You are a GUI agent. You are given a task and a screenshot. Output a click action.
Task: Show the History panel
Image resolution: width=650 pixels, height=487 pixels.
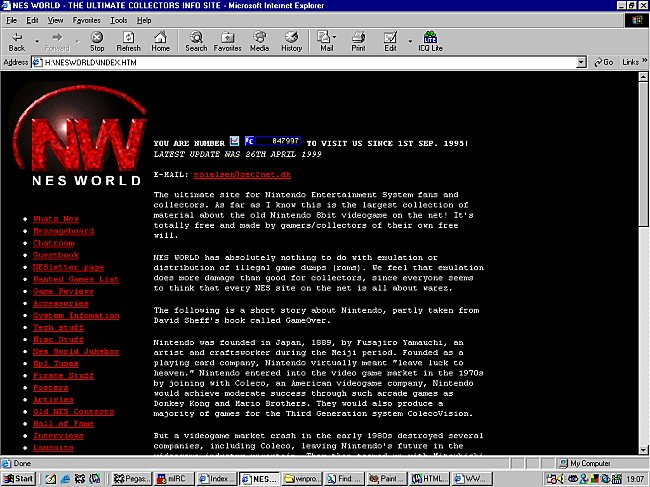[x=291, y=40]
